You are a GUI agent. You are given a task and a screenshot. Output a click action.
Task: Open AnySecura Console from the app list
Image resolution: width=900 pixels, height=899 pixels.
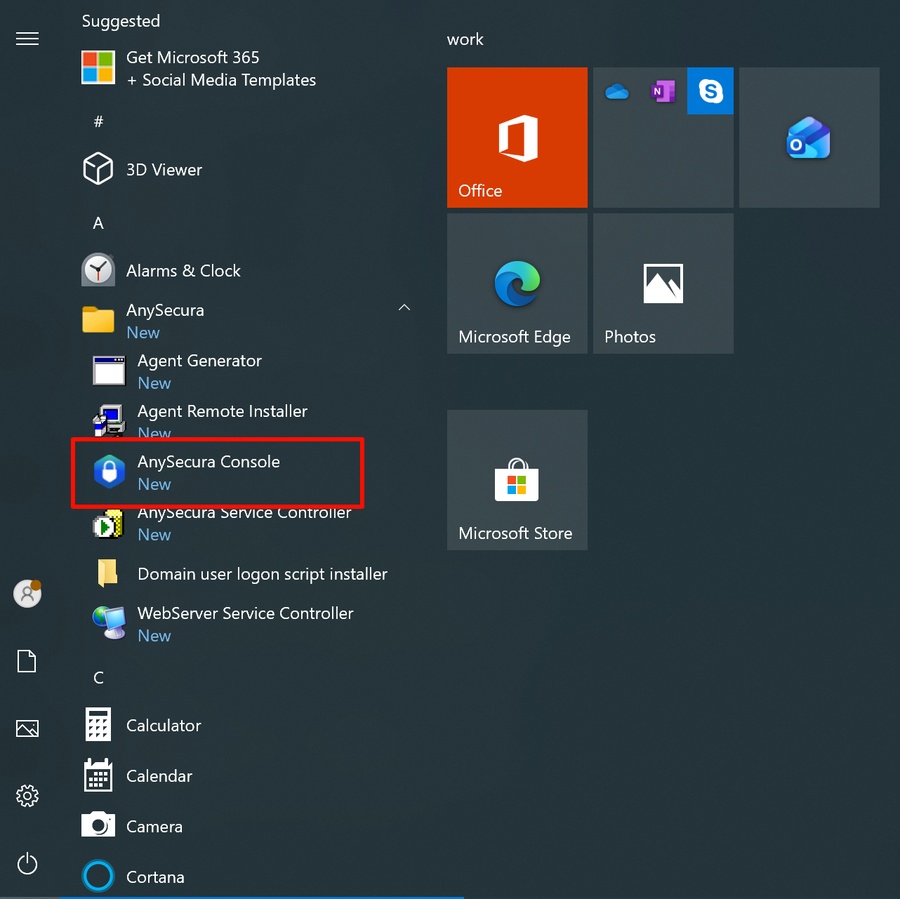point(208,463)
